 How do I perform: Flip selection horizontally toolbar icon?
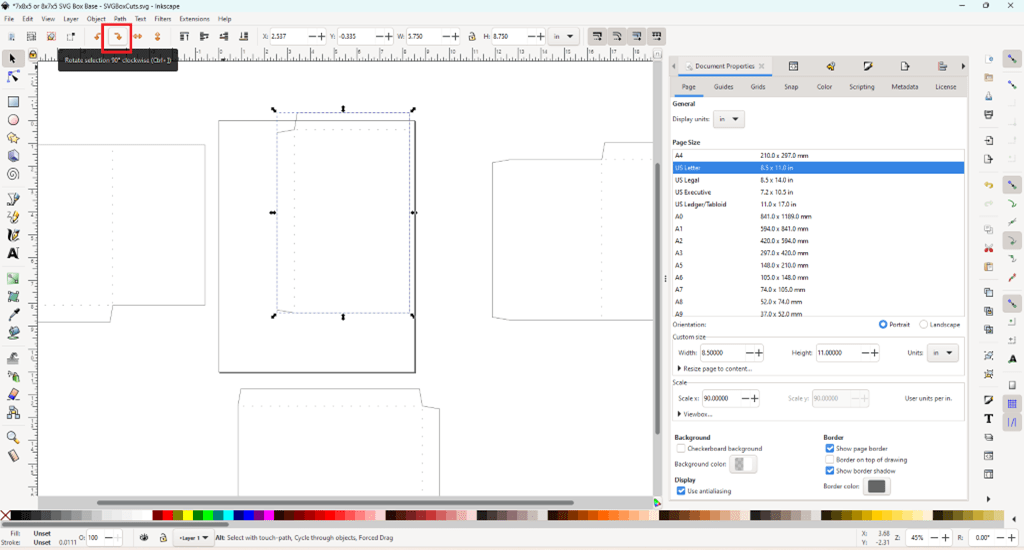pos(138,37)
